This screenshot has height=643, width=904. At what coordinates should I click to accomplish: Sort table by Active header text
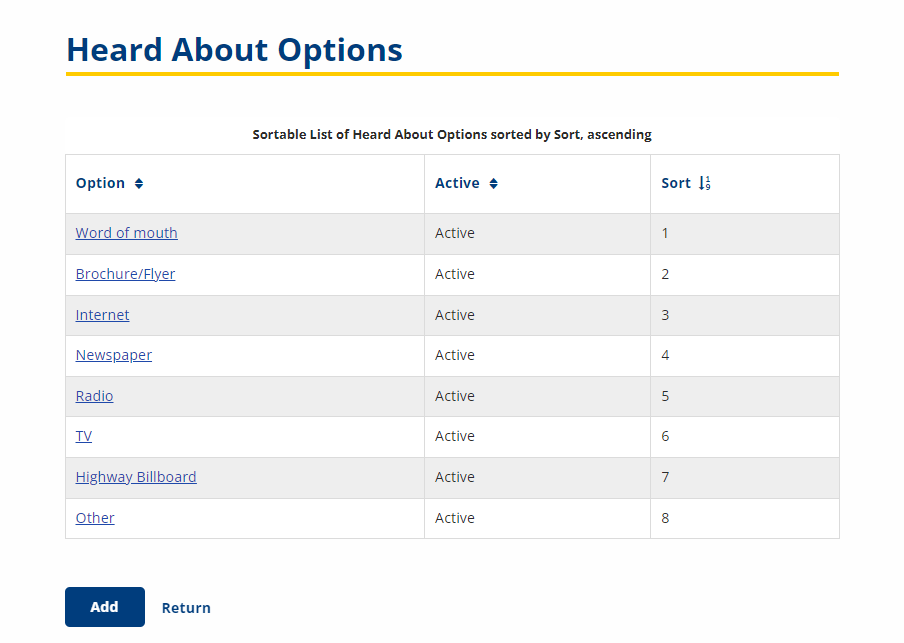(457, 184)
